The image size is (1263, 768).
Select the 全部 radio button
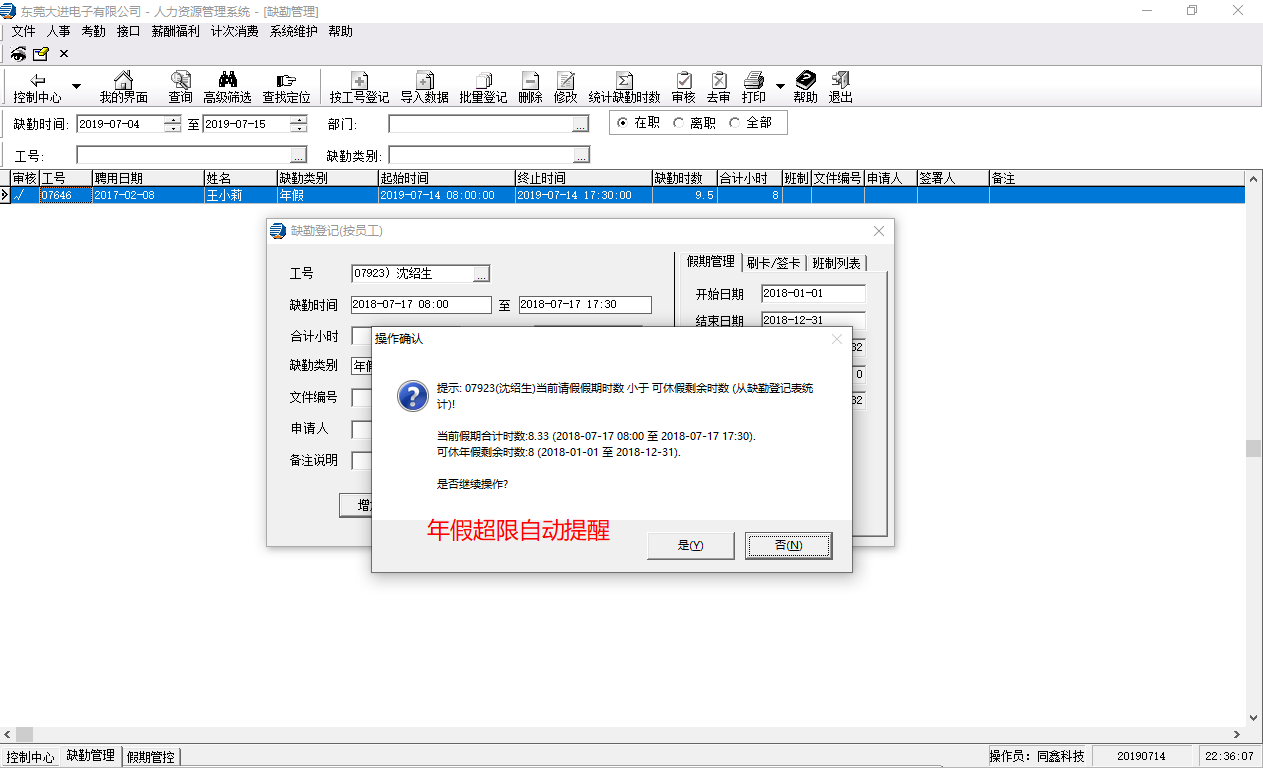click(x=735, y=123)
